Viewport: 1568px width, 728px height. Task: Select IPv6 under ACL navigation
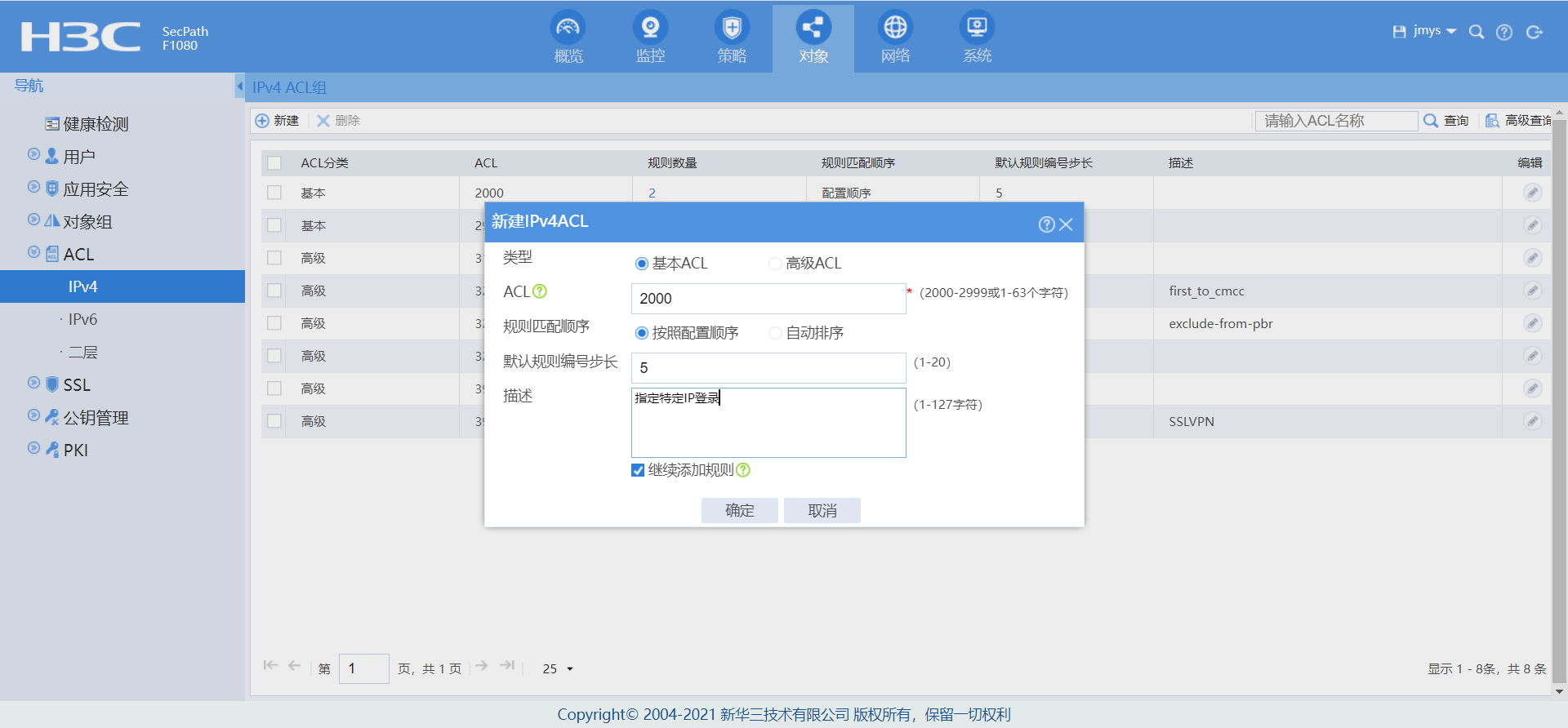[82, 319]
